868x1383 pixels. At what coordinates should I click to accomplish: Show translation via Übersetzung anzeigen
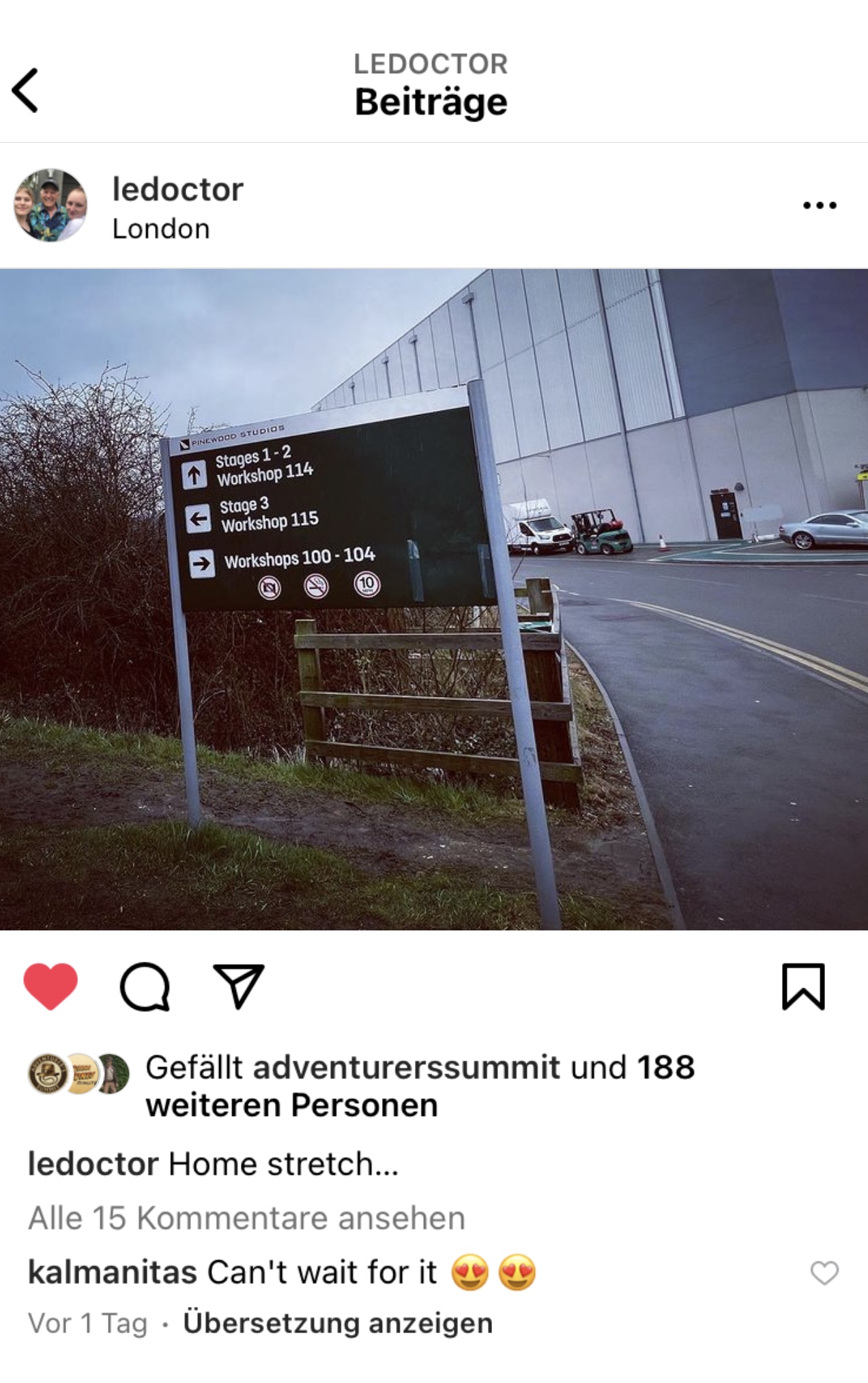(338, 1323)
